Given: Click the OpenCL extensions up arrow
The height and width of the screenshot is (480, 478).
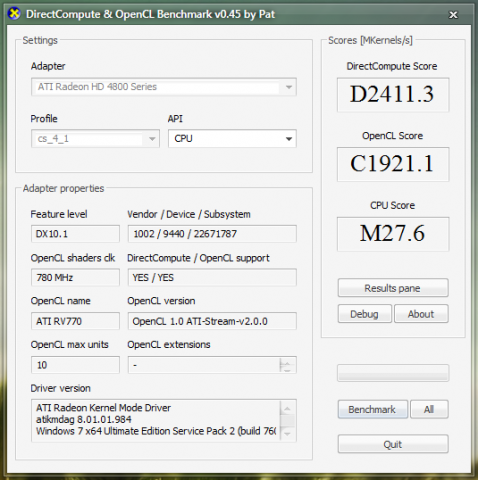Looking at the screenshot, I should [x=287, y=362].
